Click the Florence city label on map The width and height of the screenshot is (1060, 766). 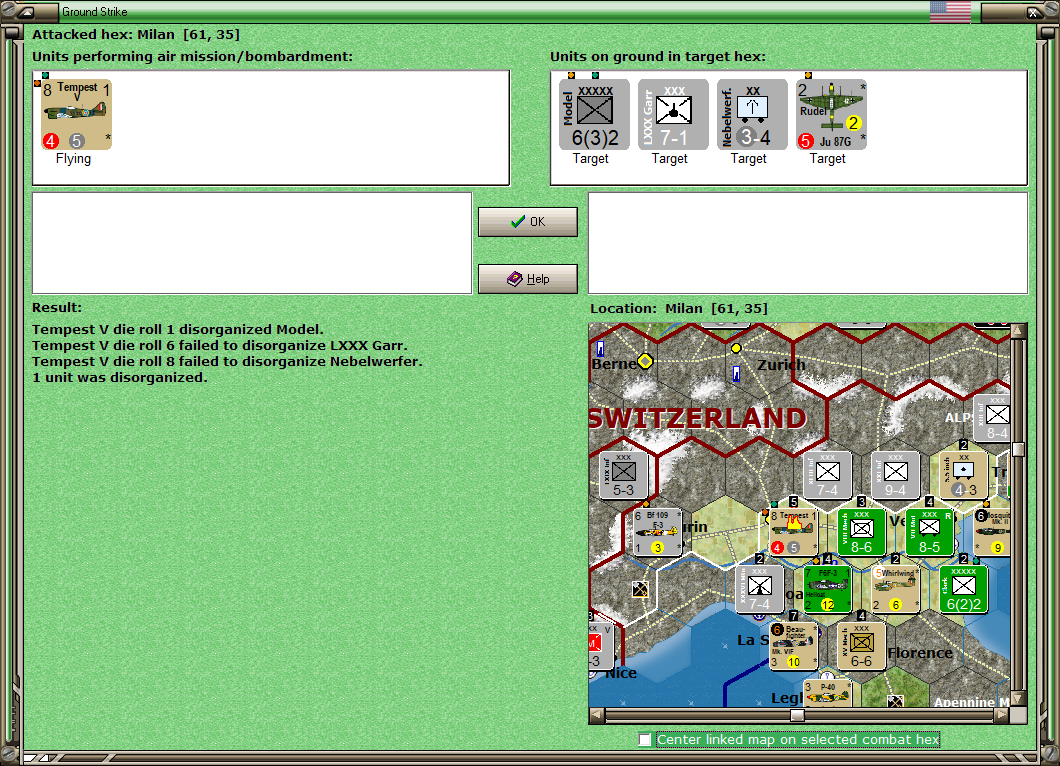pos(920,653)
